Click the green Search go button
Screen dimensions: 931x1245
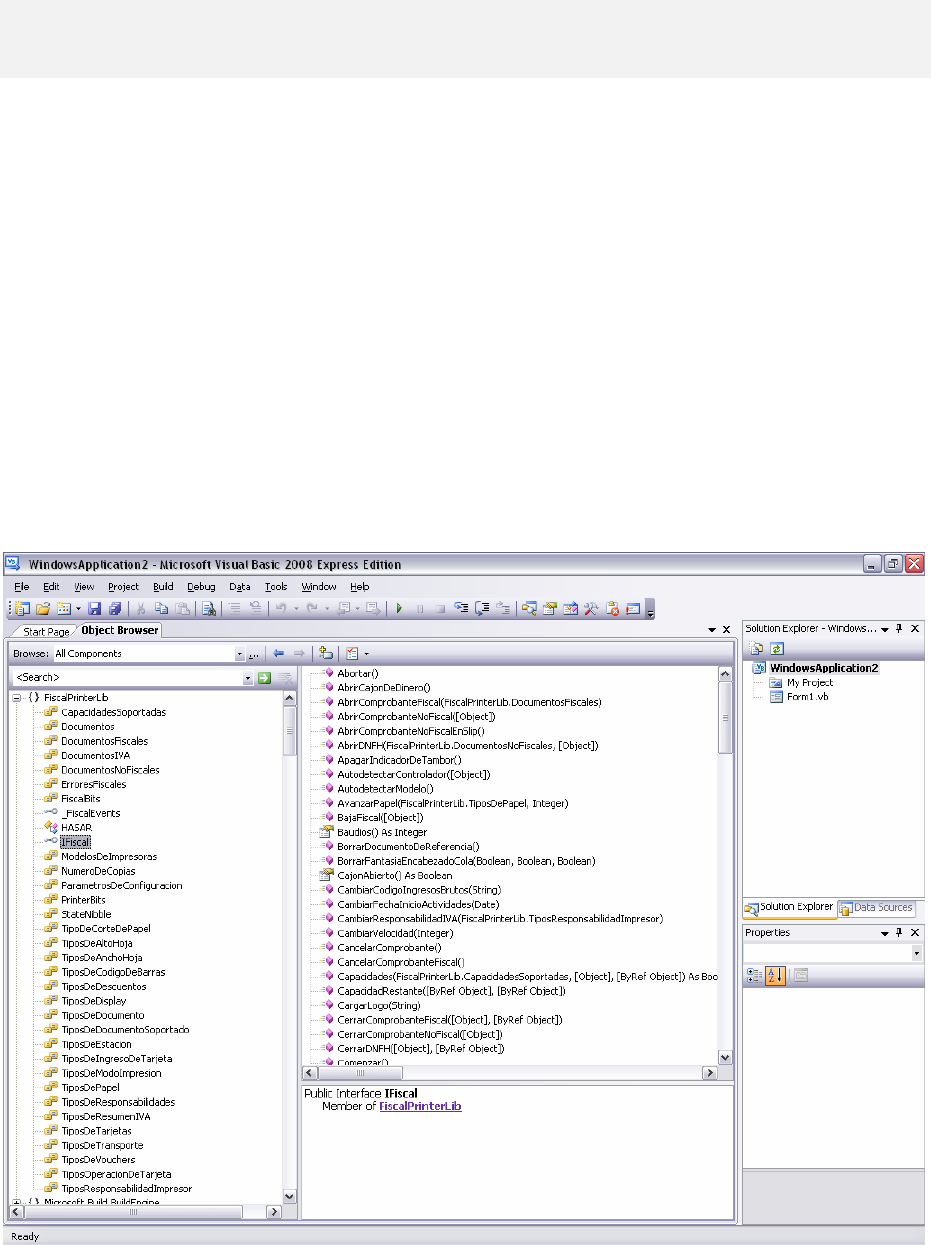pyautogui.click(x=265, y=678)
